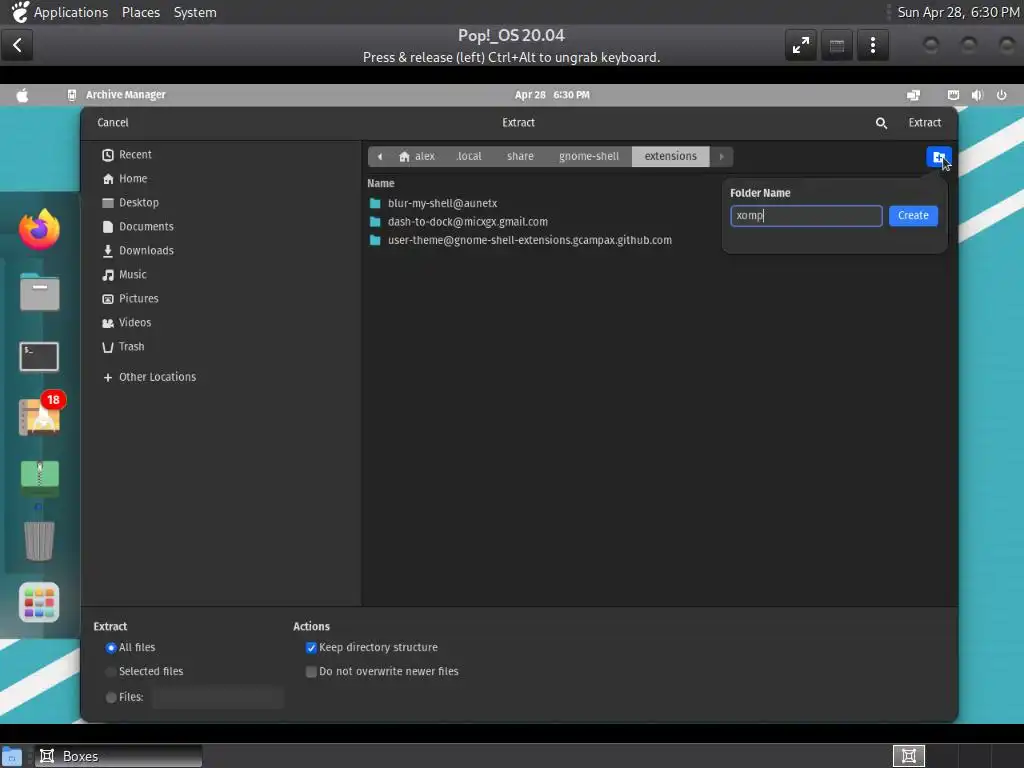
Task: Select the gnome-shell path segment
Action: 589,157
